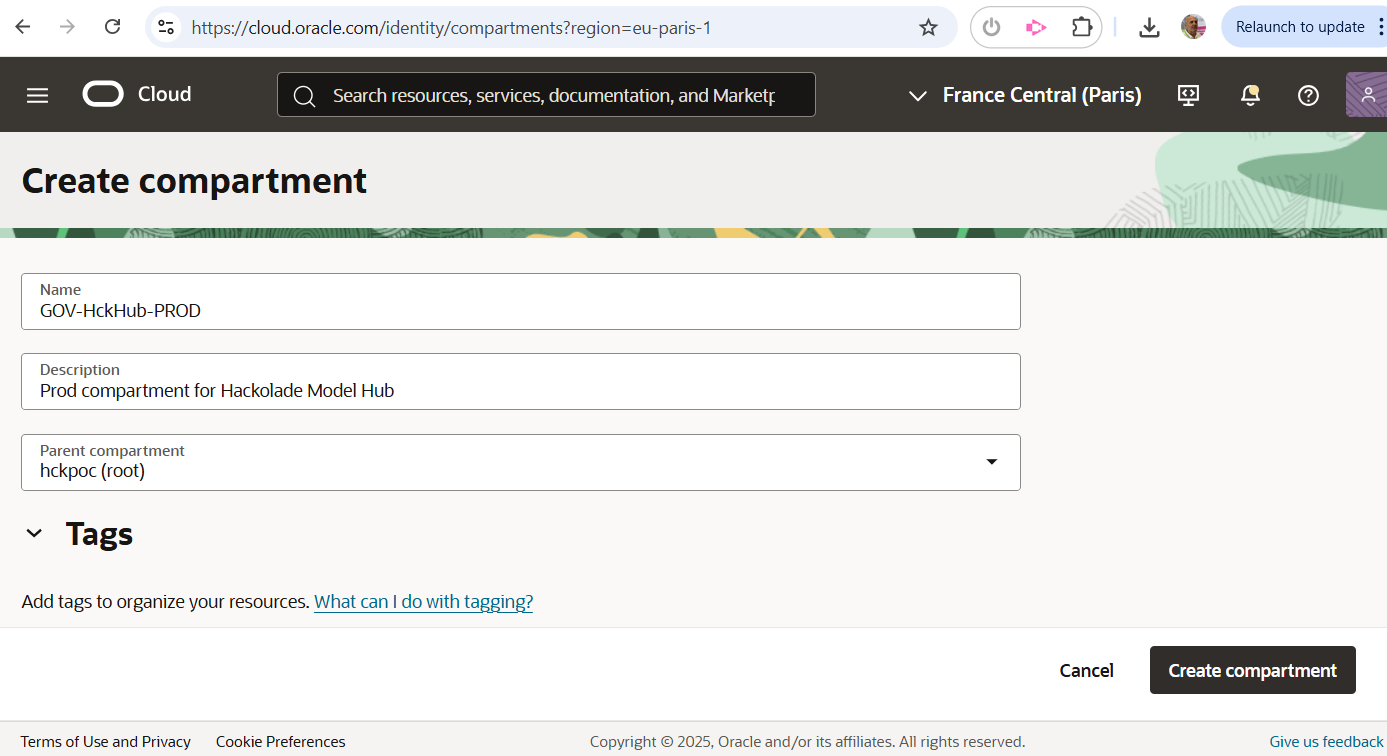Cancel the compartment creation
Screen dimensions: 1387x756
(x=1086, y=670)
